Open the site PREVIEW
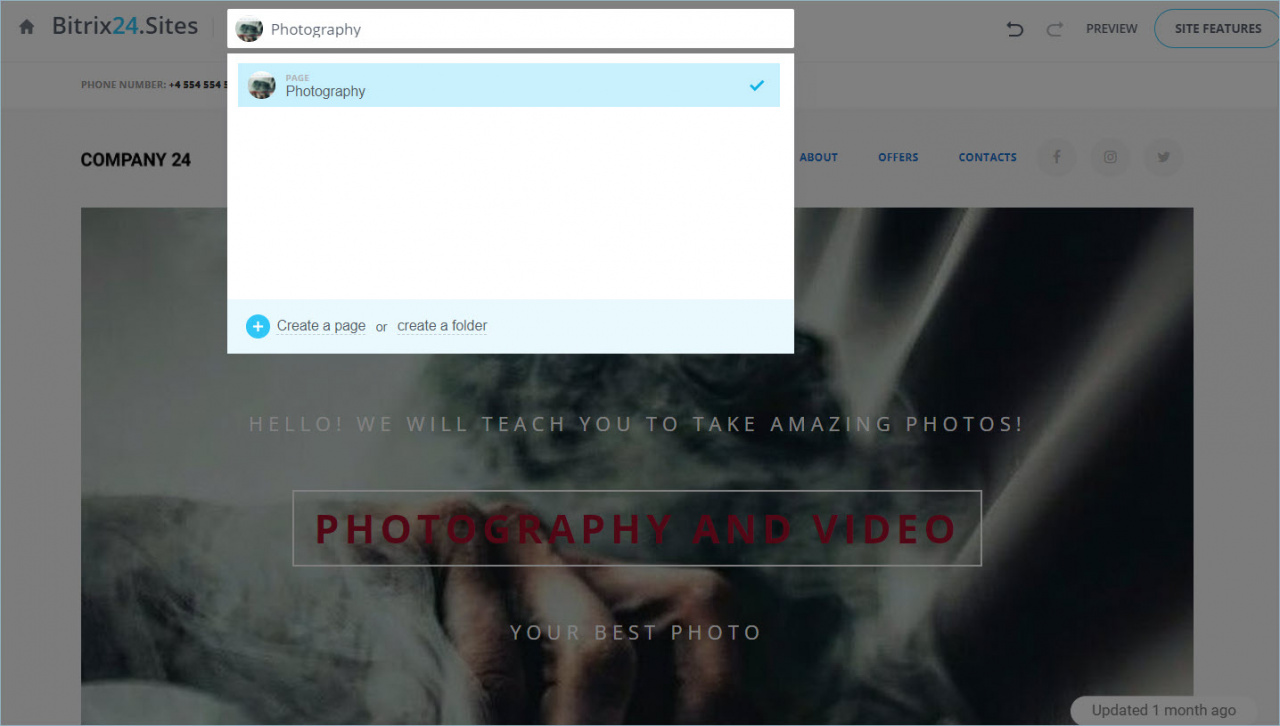 (1112, 29)
